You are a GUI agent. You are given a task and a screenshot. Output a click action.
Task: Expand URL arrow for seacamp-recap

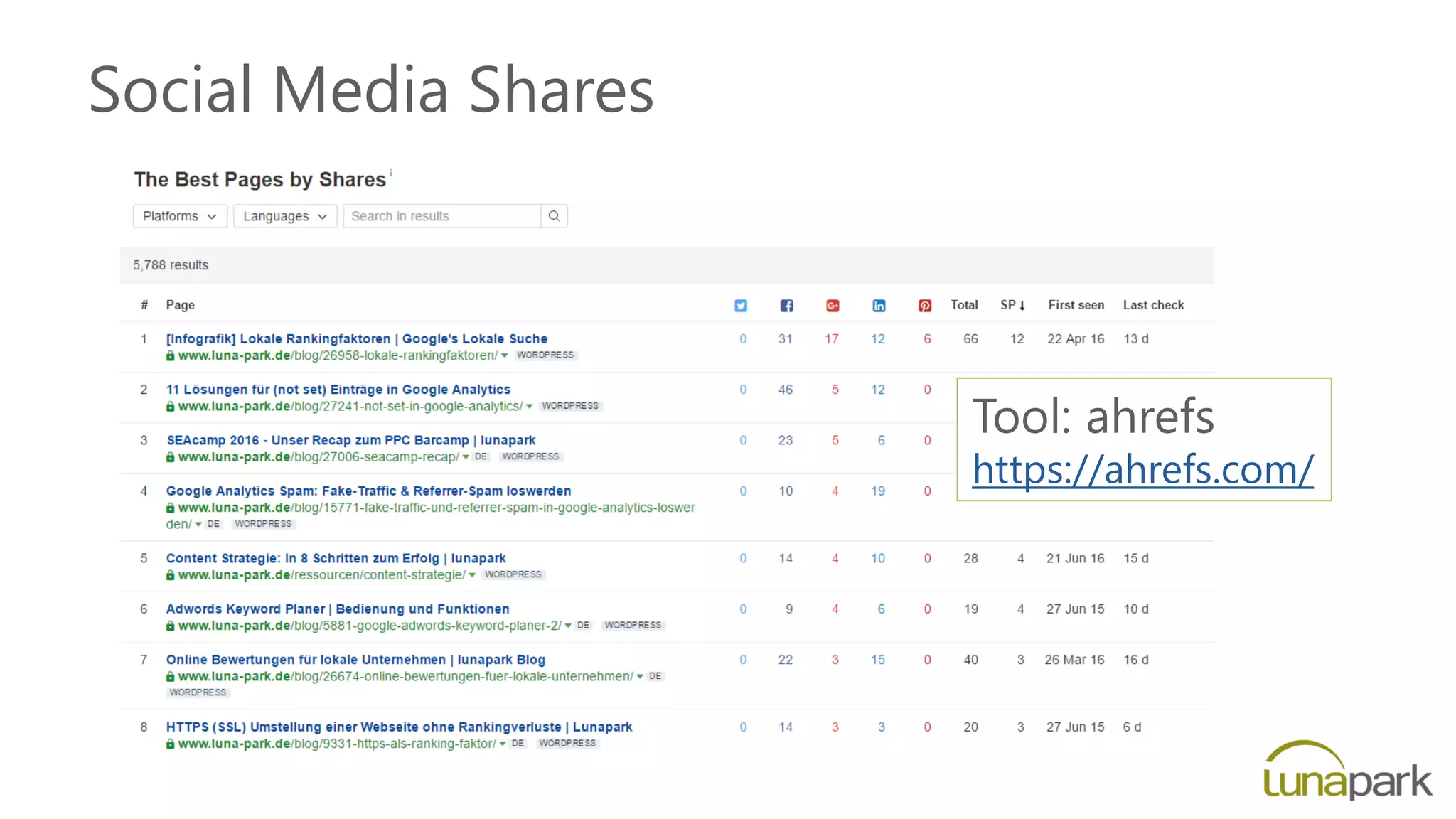tap(466, 457)
